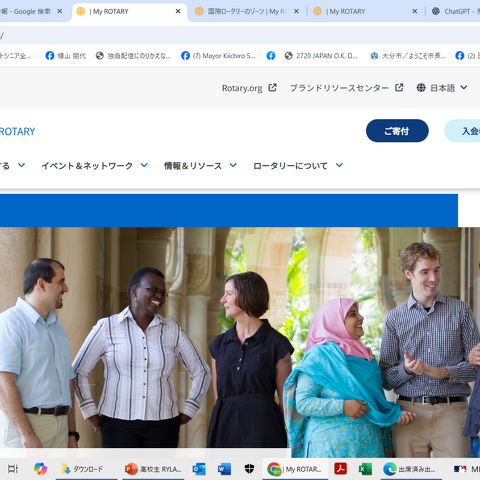Click the globe language icon
The height and width of the screenshot is (480, 480).
tap(421, 88)
